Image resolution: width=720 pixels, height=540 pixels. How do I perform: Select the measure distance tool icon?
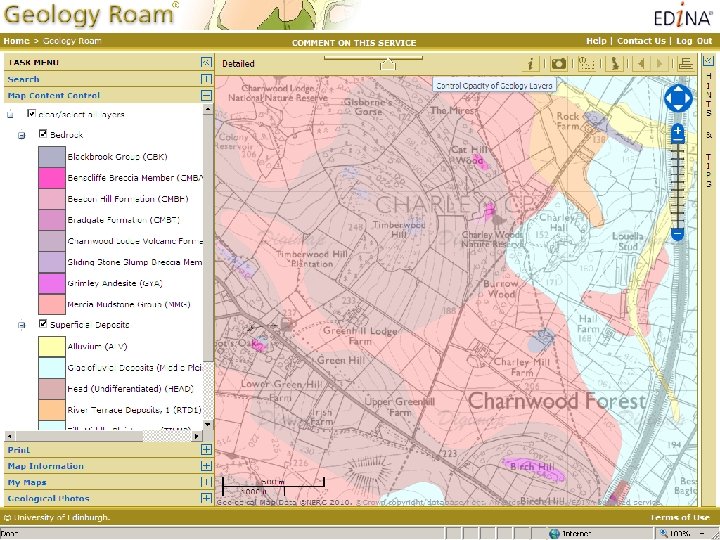tap(586, 64)
